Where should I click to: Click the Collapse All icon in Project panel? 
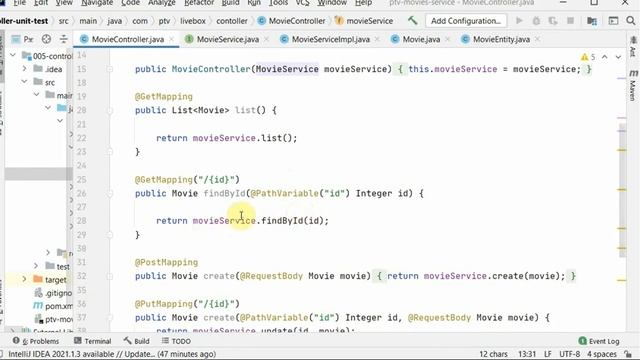[x=63, y=39]
